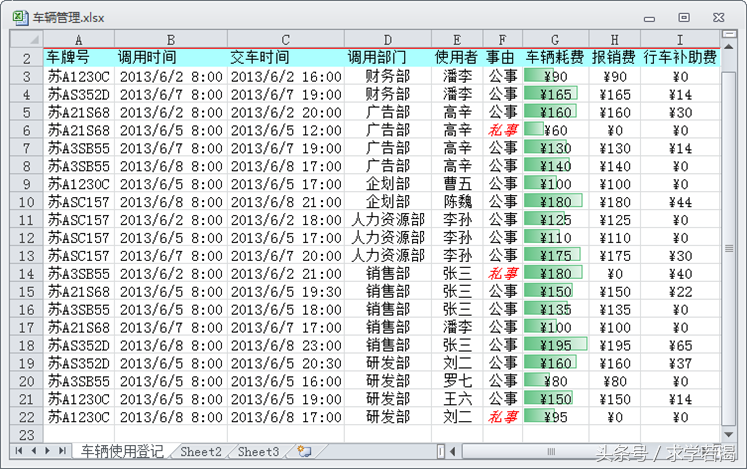747x469 pixels.
Task: Click reimbursement cell ¥80
Action: (x=615, y=381)
